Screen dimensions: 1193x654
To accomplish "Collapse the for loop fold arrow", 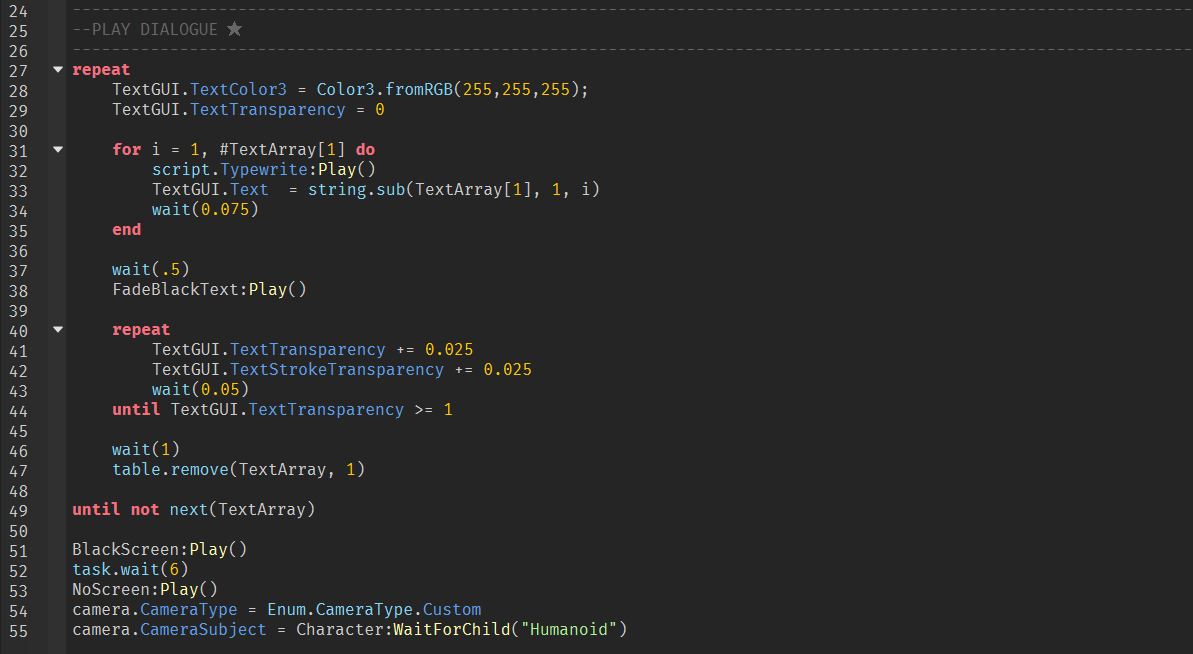I will pos(58,149).
